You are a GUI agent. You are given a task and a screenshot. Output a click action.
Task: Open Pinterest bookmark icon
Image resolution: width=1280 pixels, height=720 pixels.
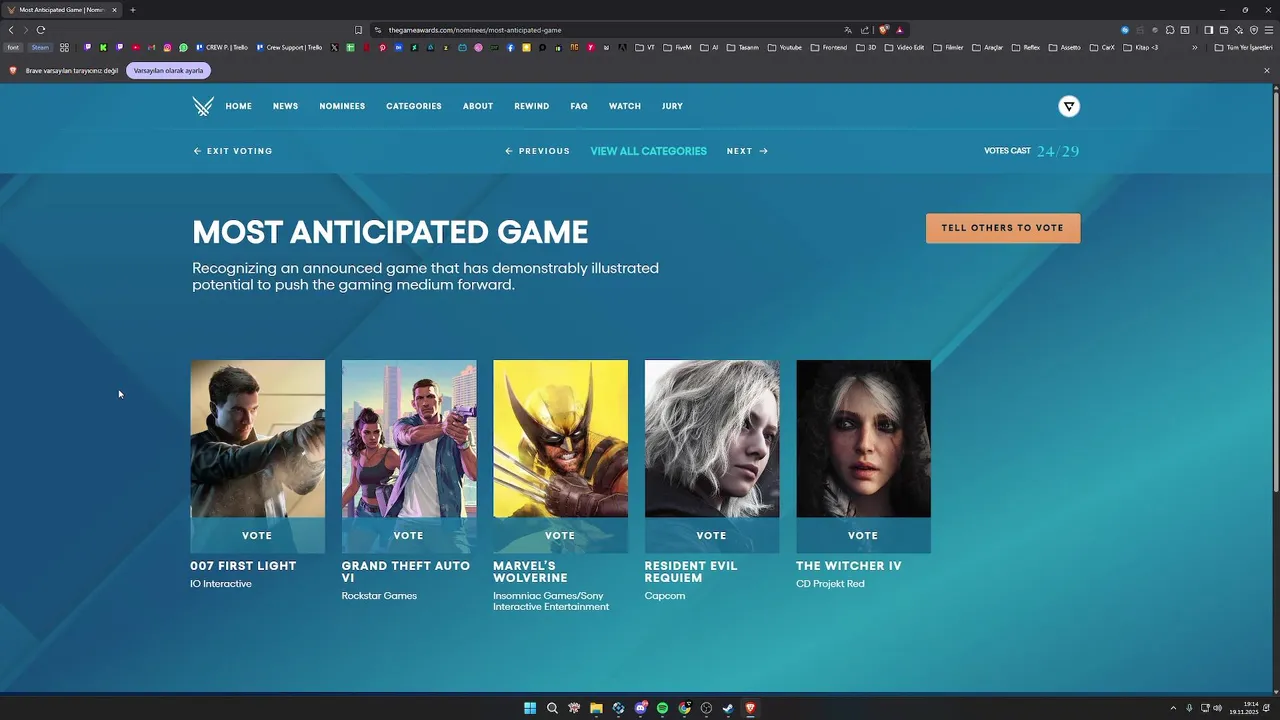click(x=382, y=47)
